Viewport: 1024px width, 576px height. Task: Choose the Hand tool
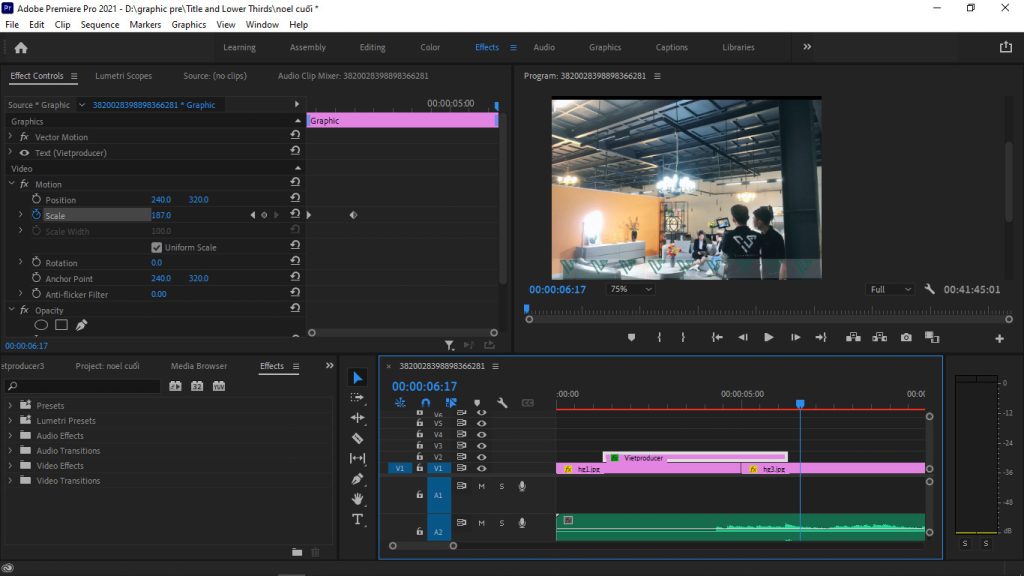pos(358,499)
